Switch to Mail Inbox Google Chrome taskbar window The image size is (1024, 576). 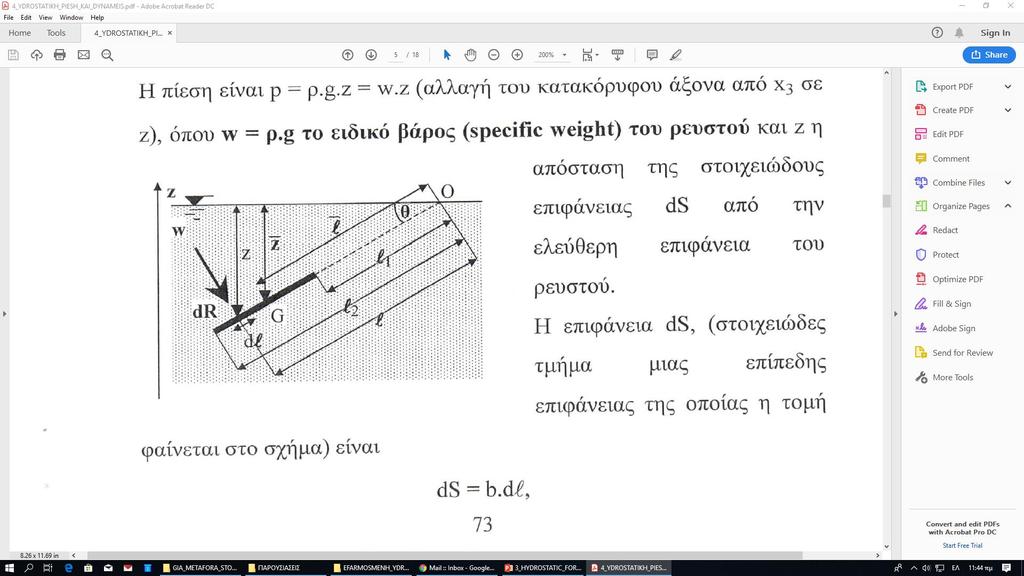(x=456, y=568)
